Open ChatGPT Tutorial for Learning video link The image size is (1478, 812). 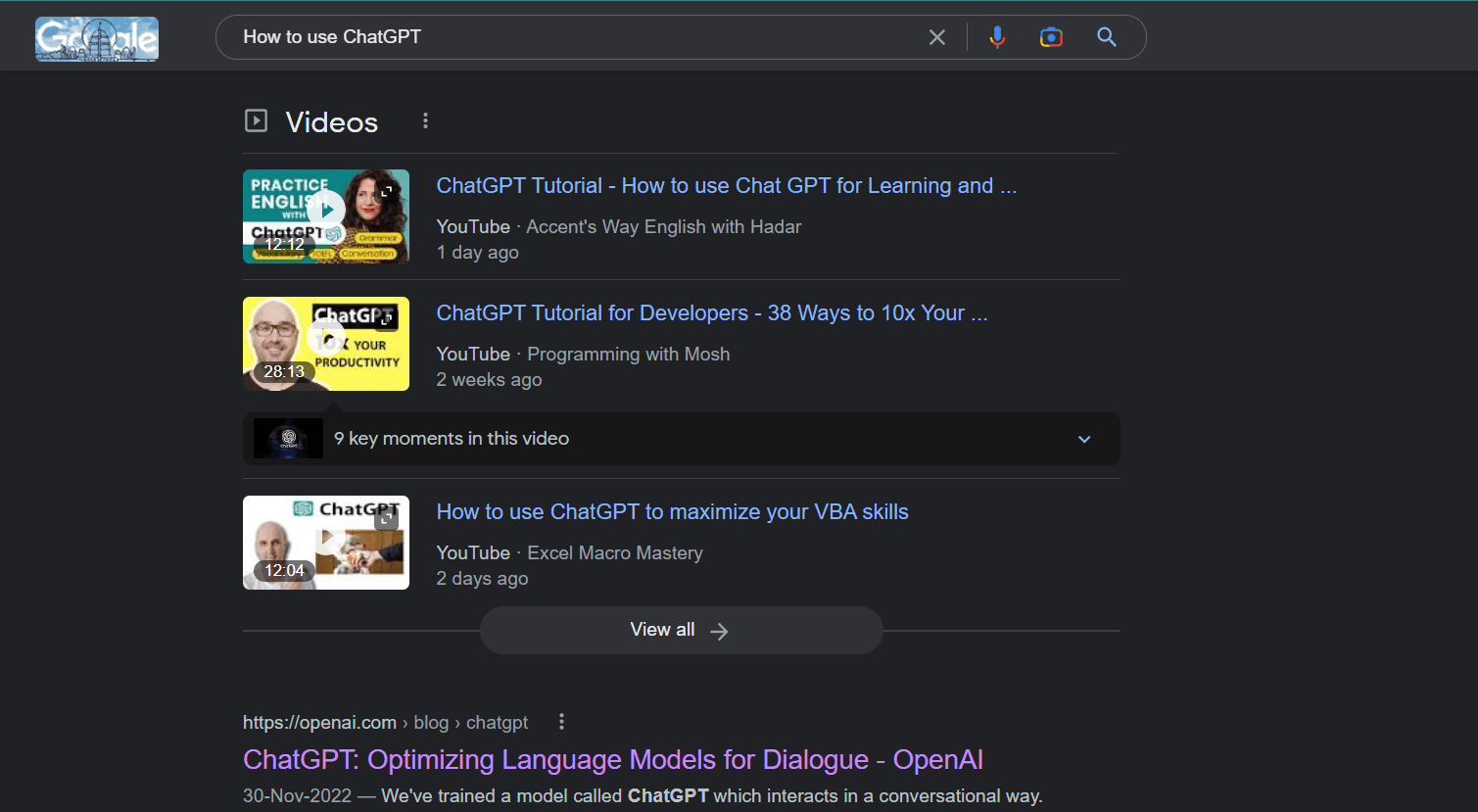tap(727, 186)
